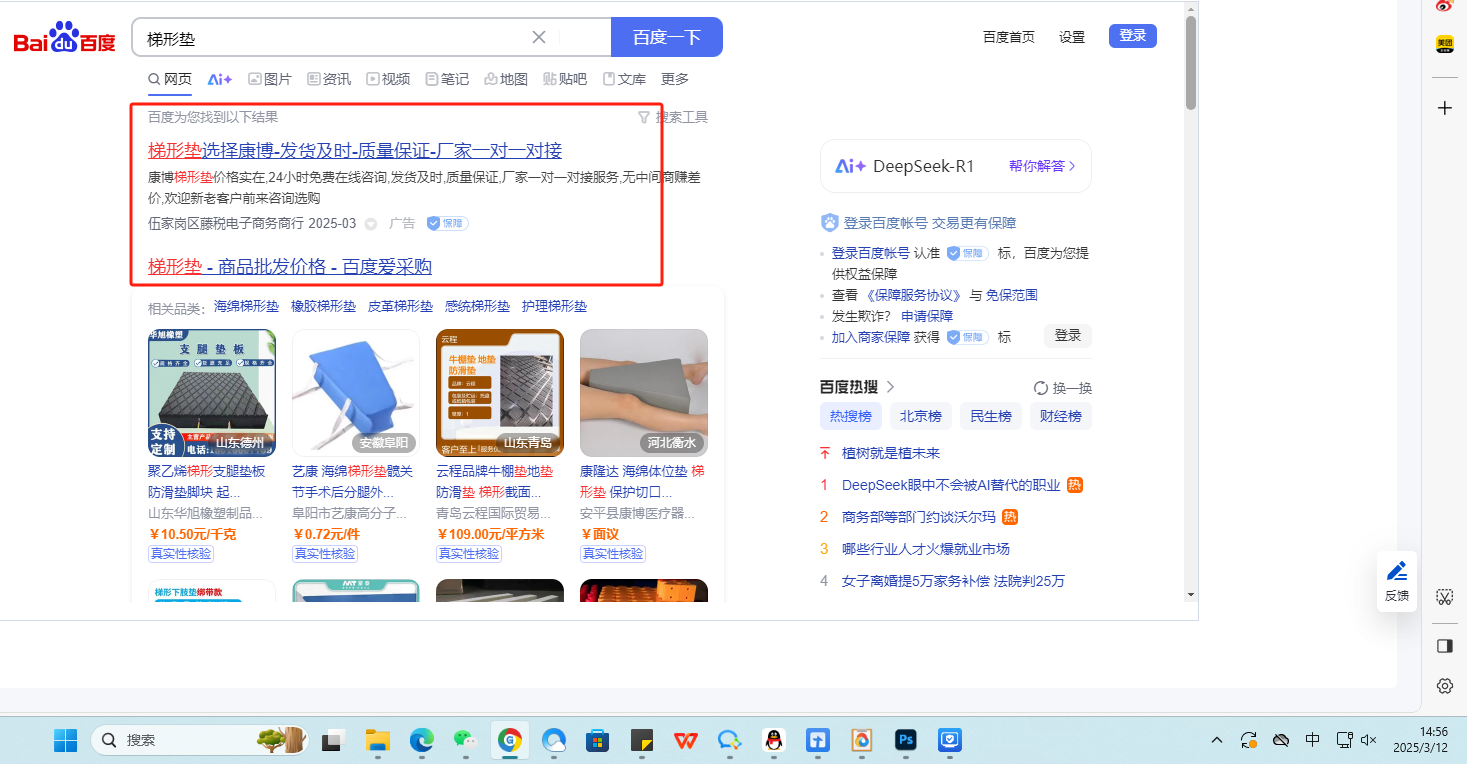Open QQ from the taskbar
The width and height of the screenshot is (1467, 764).
pos(773,740)
